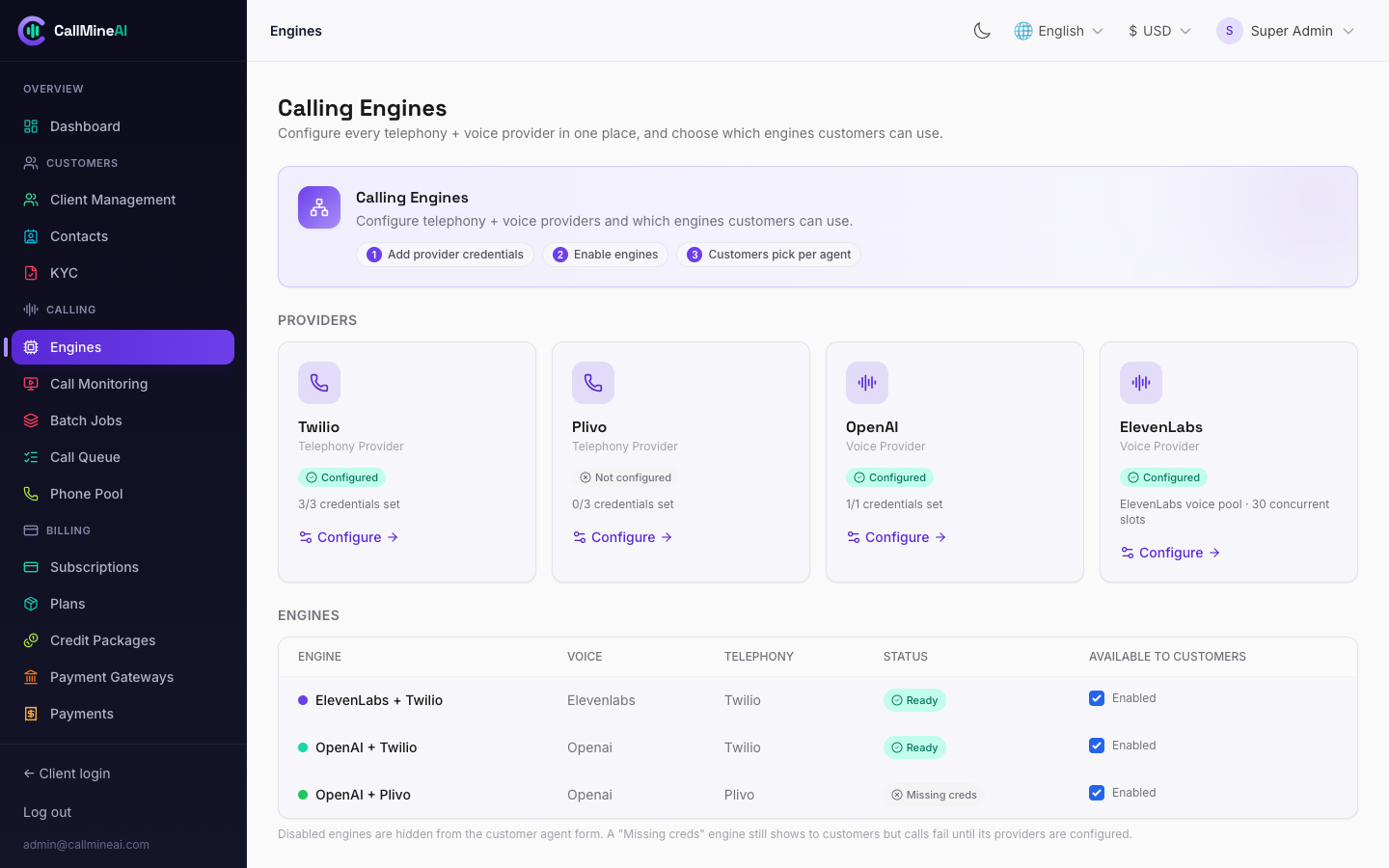Click the Dashboard grid icon
Viewport: 1389px width, 868px height.
point(31,126)
